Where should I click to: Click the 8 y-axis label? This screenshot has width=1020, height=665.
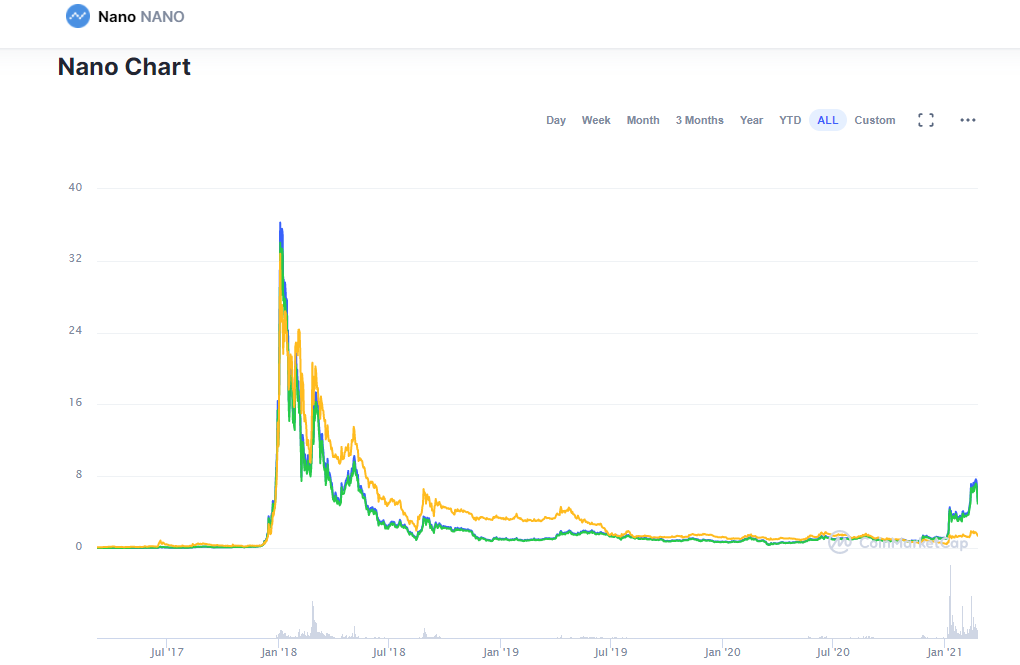[79, 474]
